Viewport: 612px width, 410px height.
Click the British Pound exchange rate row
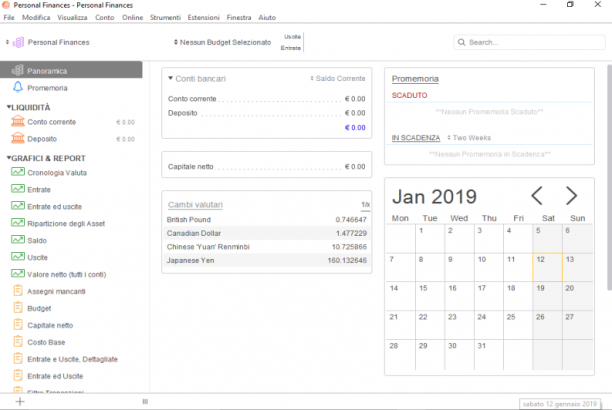click(267, 219)
